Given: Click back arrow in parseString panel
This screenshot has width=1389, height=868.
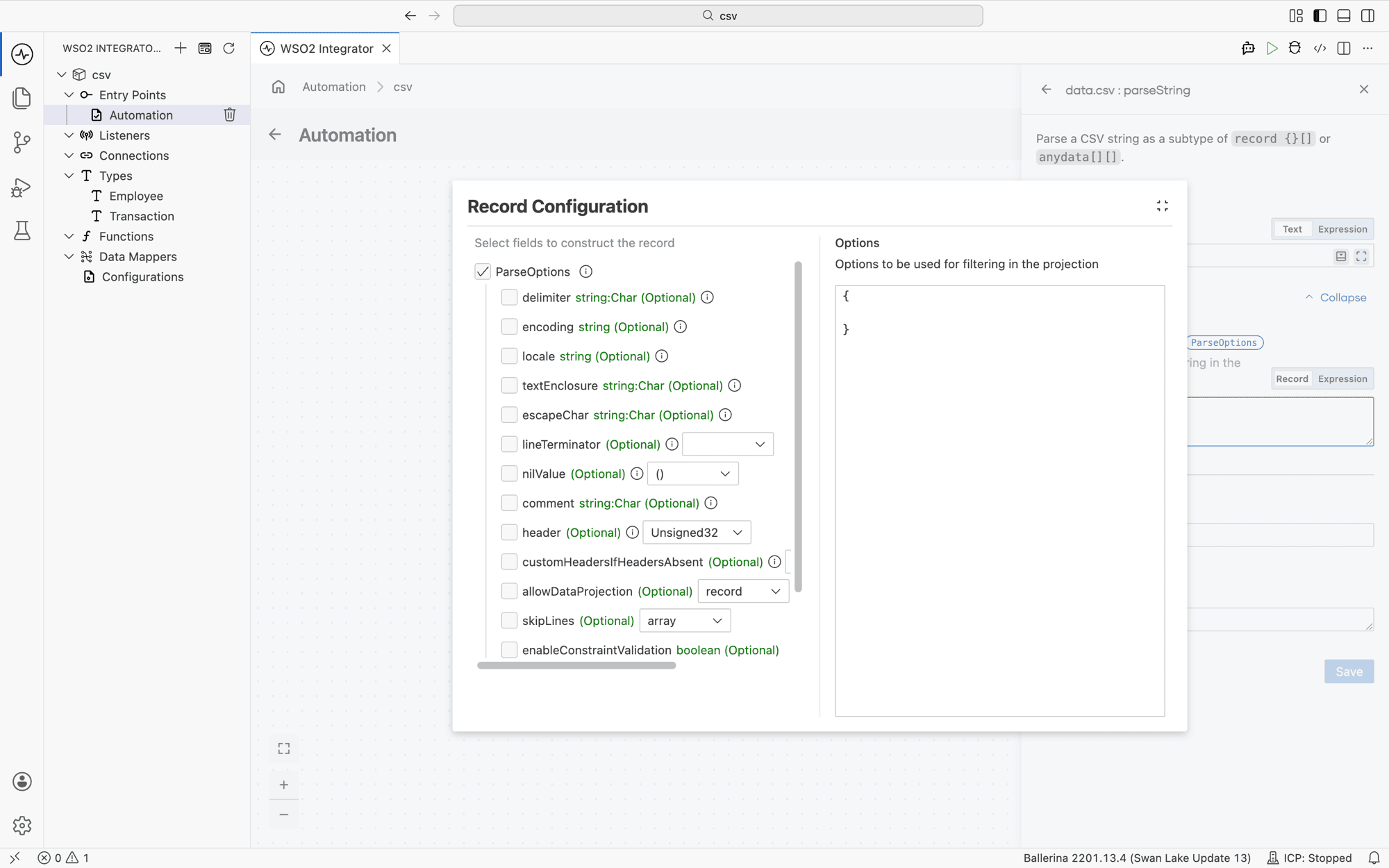Looking at the screenshot, I should pyautogui.click(x=1046, y=90).
